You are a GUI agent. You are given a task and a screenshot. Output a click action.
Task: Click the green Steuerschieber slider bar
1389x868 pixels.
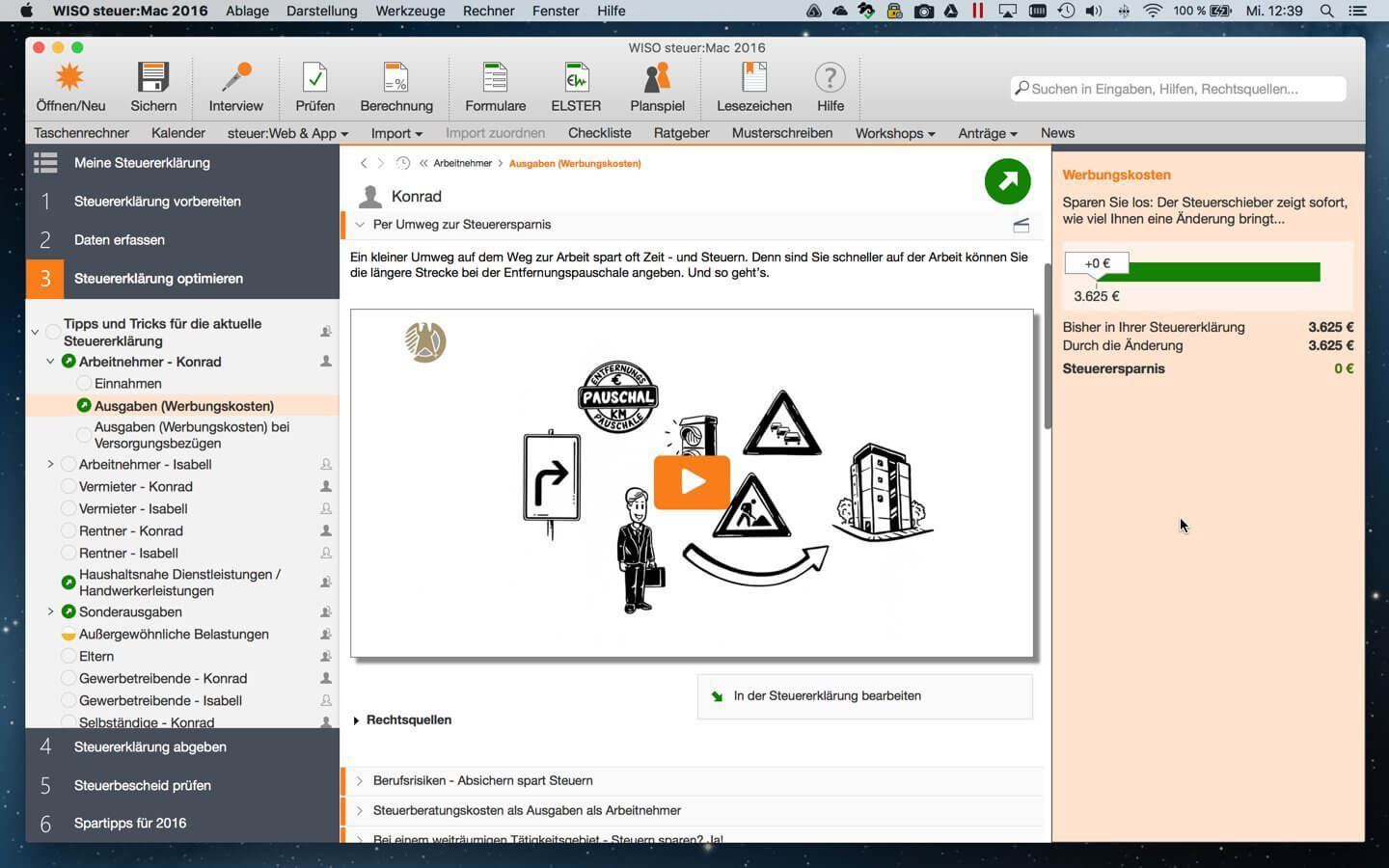click(x=1207, y=273)
